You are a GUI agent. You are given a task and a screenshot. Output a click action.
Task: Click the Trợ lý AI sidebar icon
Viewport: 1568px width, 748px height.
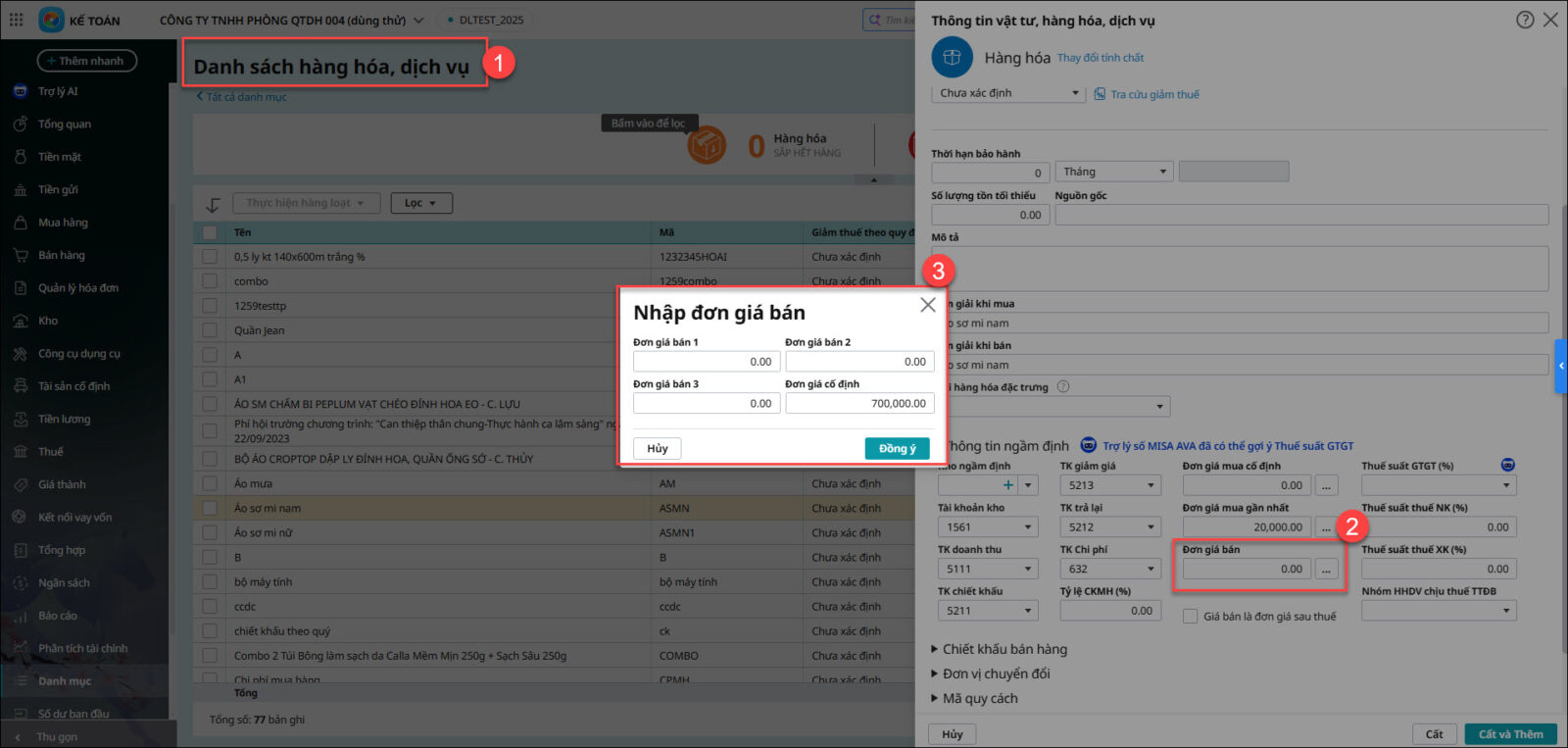click(21, 91)
